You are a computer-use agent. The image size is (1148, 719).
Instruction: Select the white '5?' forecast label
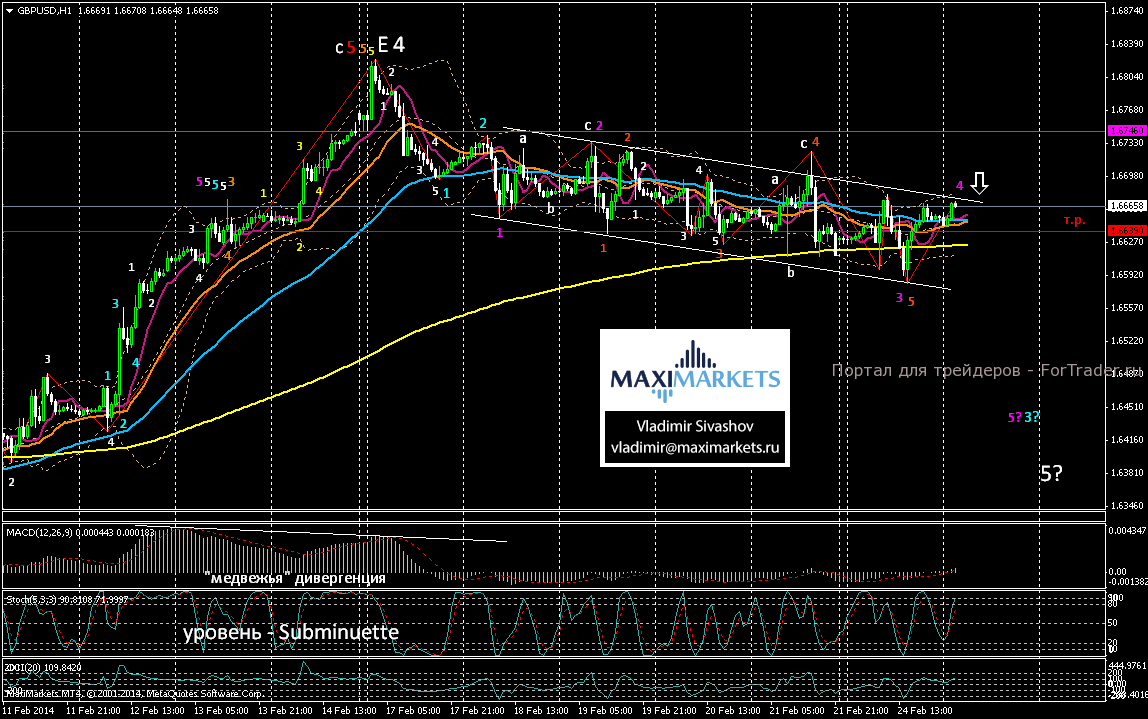[x=1050, y=474]
